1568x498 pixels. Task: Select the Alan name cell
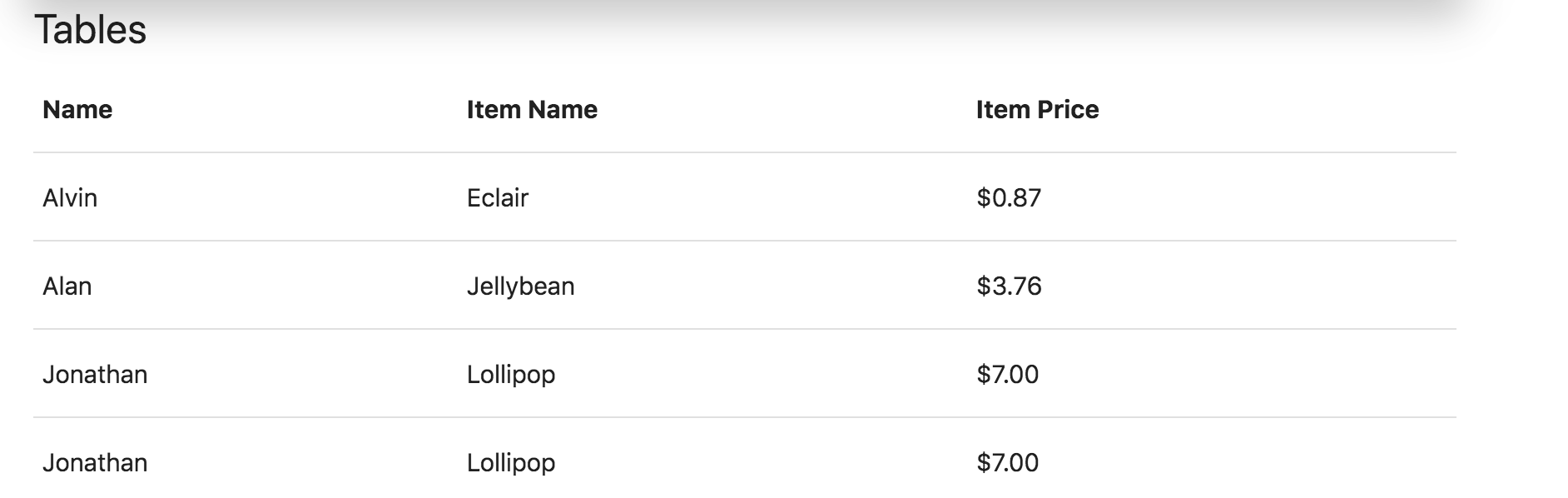coord(67,286)
